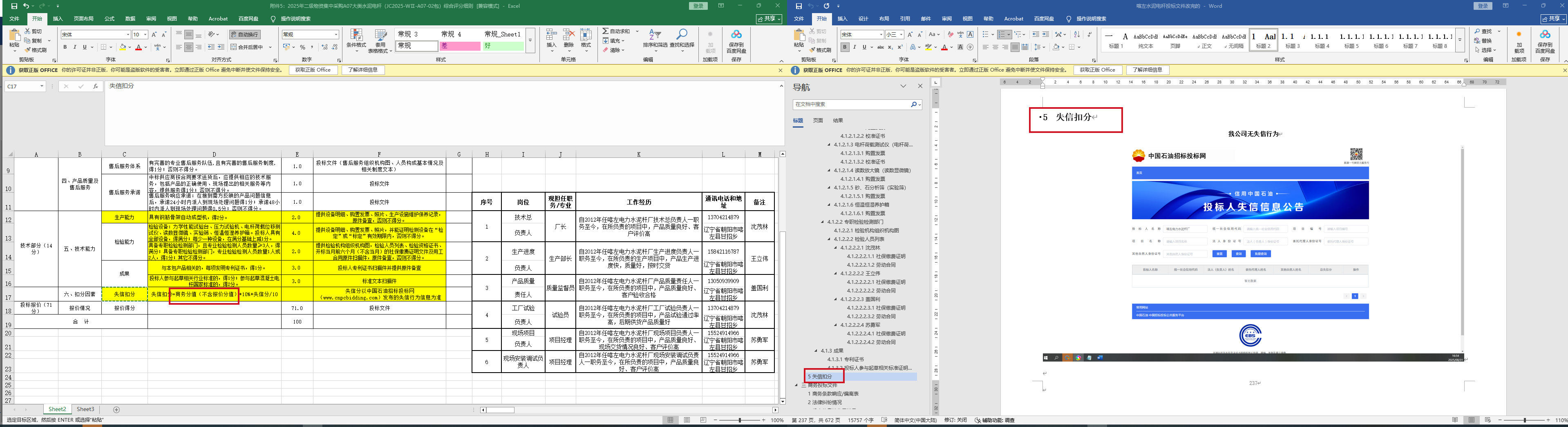The width and height of the screenshot is (1568, 427).
Task: Toggle Word's Justify paragraph alignment button
Action: pos(1015,47)
